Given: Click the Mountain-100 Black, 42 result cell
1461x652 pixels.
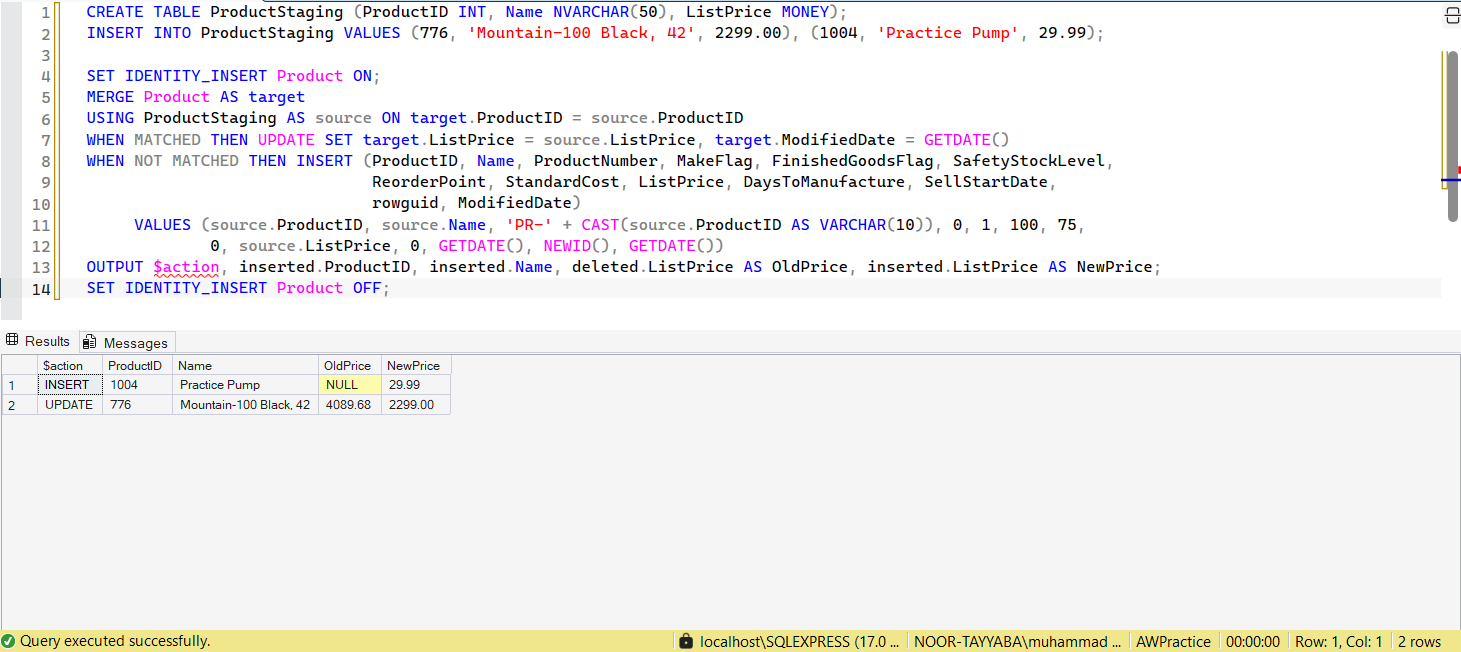Looking at the screenshot, I should click(245, 405).
